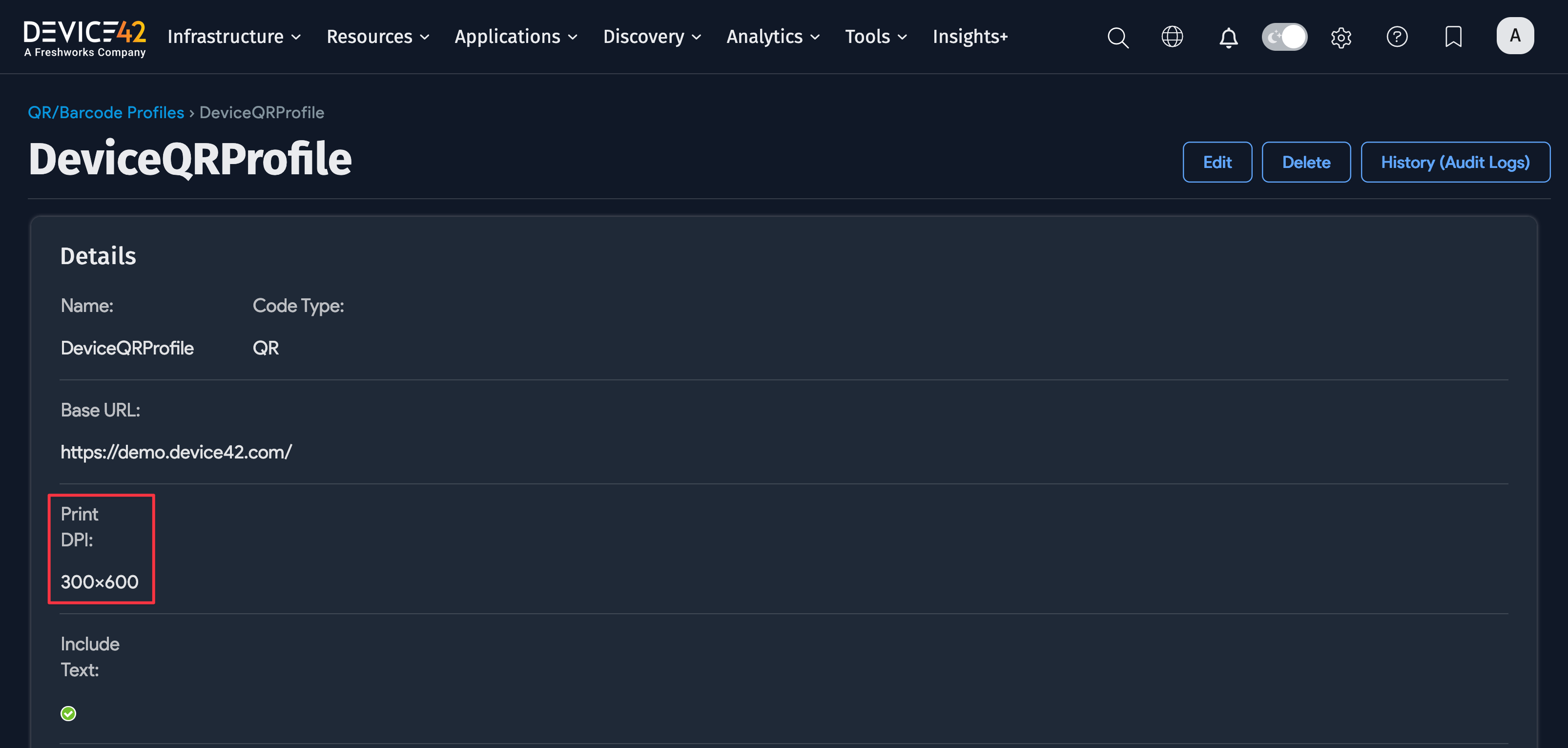Click the Include Text green checkmark
Viewport: 1568px width, 748px height.
point(68,713)
